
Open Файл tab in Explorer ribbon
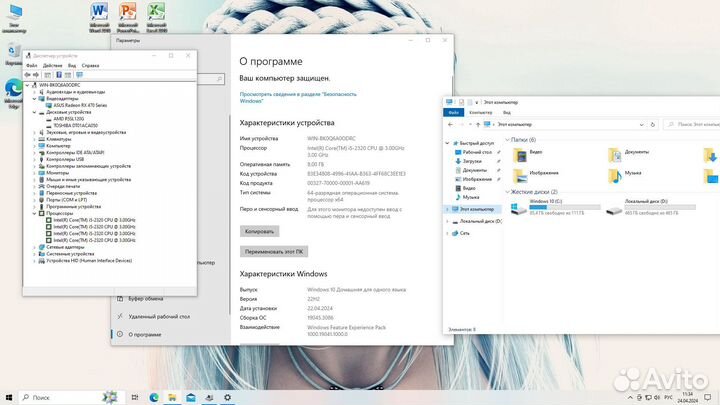(454, 112)
